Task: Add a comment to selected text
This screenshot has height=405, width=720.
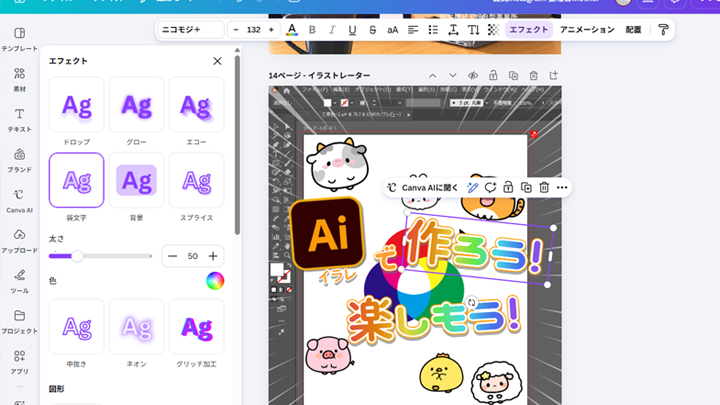Action: [x=490, y=187]
